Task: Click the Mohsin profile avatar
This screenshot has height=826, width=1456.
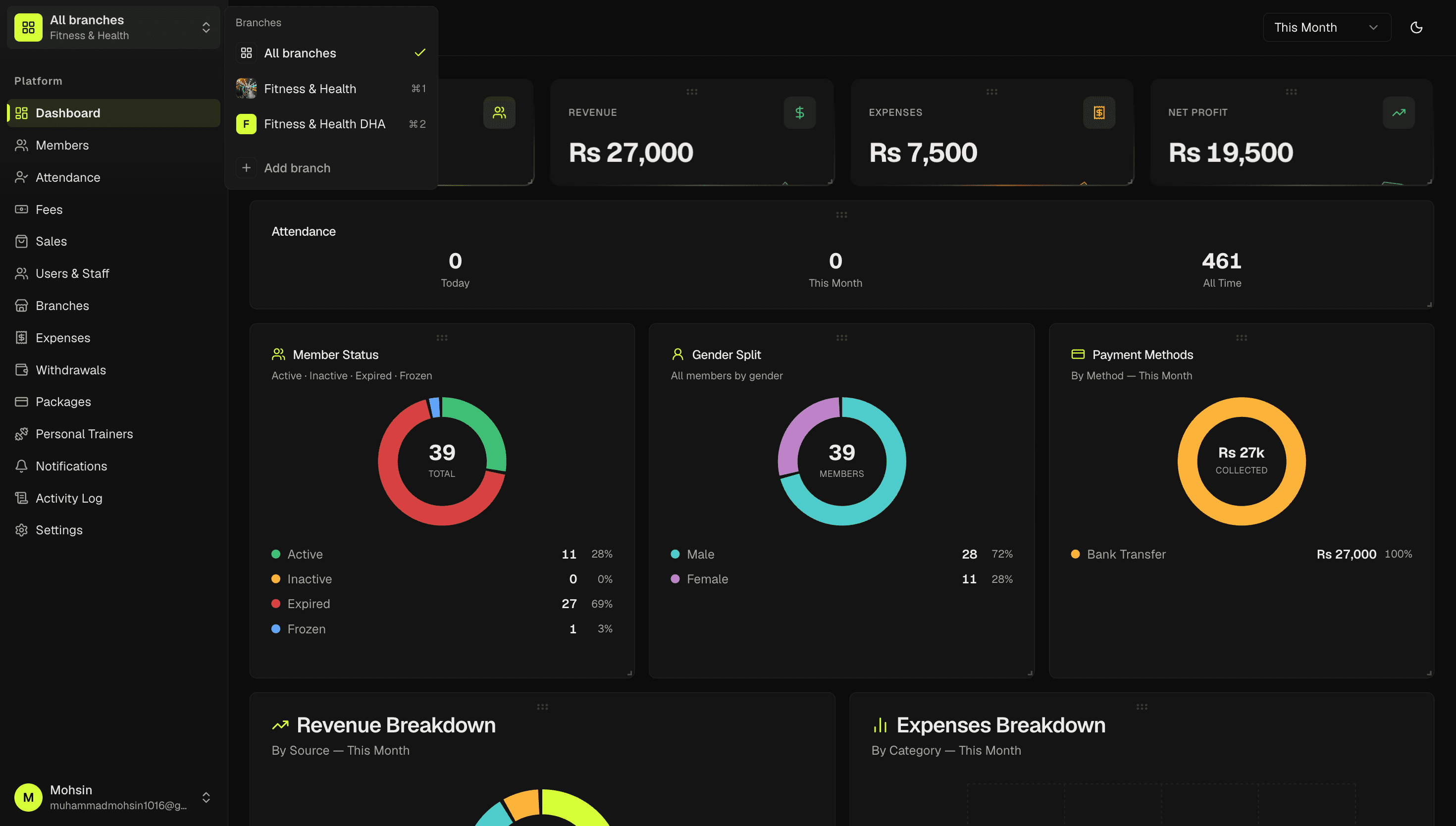Action: [x=28, y=797]
